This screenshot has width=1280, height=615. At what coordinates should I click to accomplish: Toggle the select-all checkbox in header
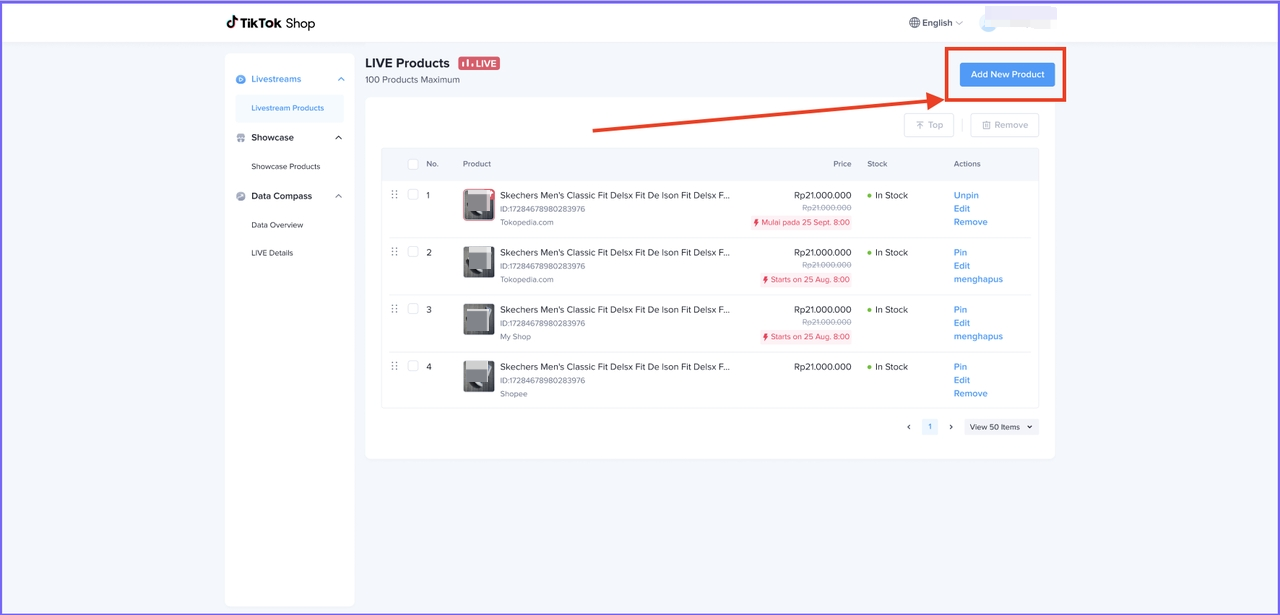(413, 164)
